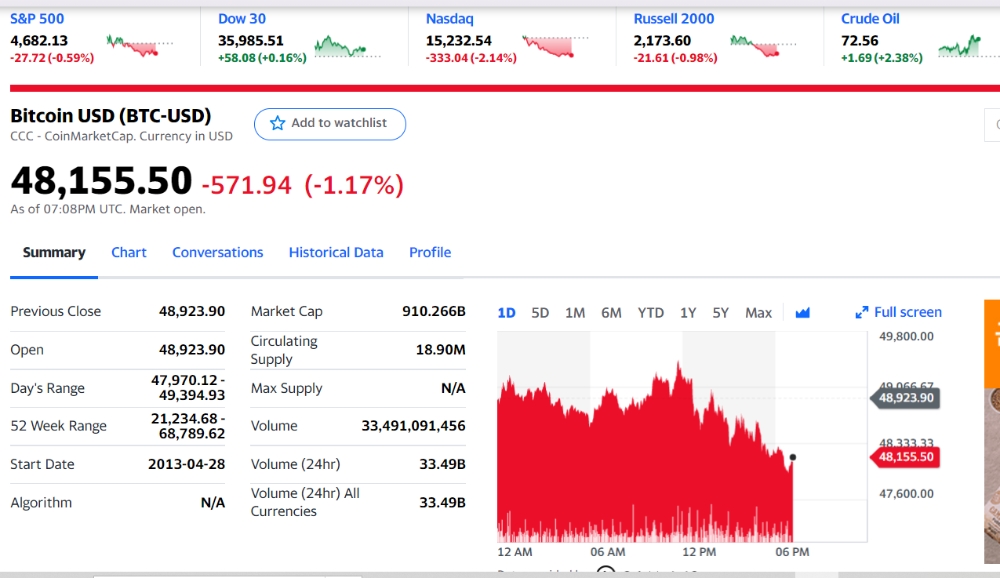Go to the Historical Data tab
The height and width of the screenshot is (578, 1000).
[336, 253]
